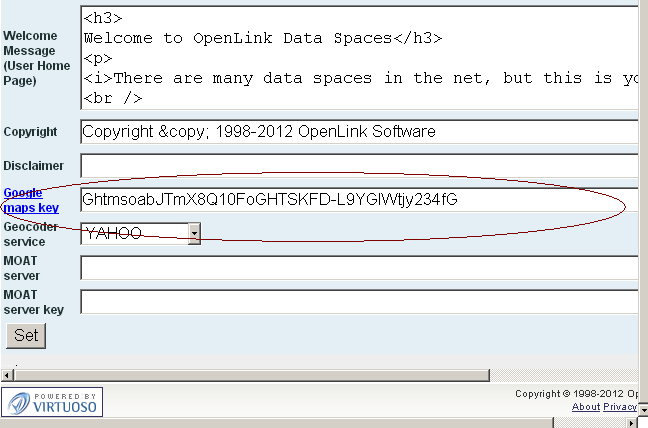Click the Copyright field label
Screen dimensions: 648x428
coord(30,132)
